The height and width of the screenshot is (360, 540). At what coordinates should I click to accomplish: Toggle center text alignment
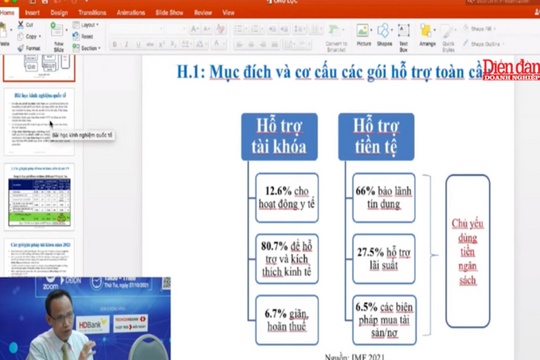point(251,44)
